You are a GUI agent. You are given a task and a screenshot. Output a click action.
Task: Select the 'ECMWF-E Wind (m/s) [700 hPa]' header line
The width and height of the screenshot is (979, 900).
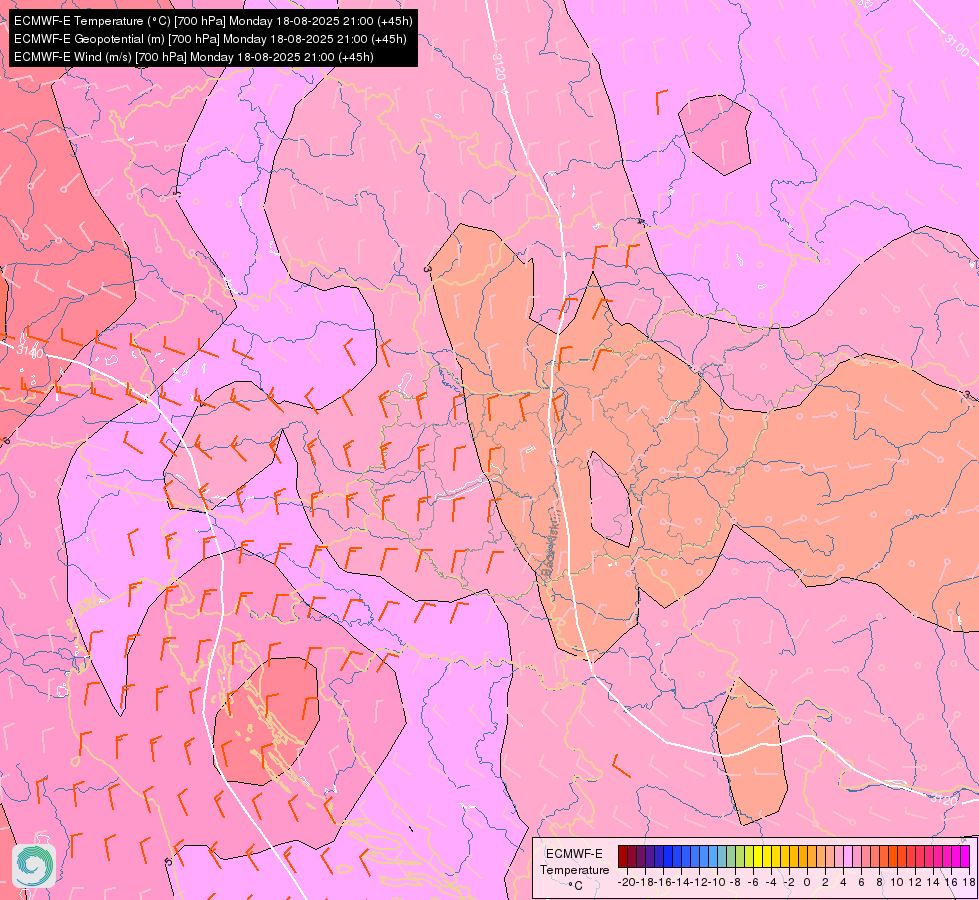click(x=194, y=57)
